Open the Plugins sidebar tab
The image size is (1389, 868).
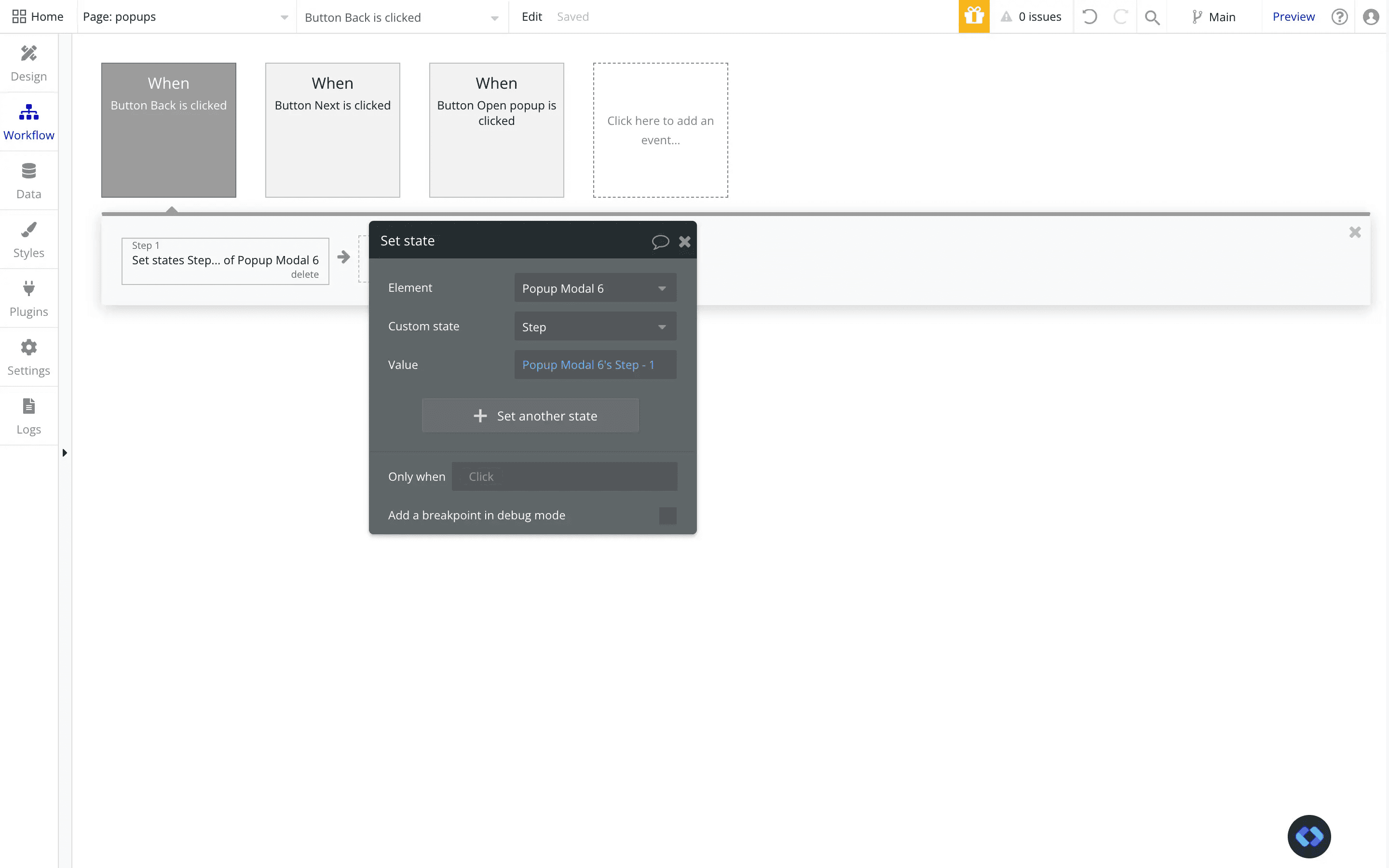tap(29, 298)
